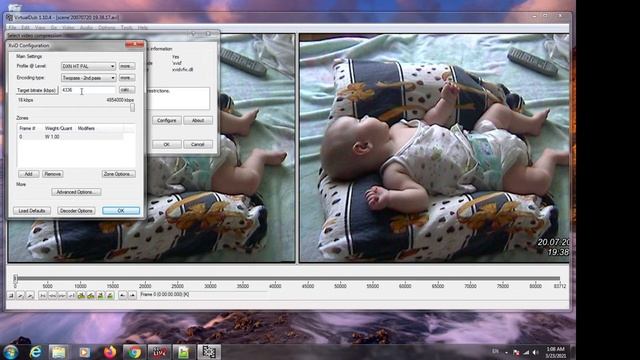Click the network icon in the system tray
Screen dimensions: 640x360
pyautogui.click(x=526, y=352)
